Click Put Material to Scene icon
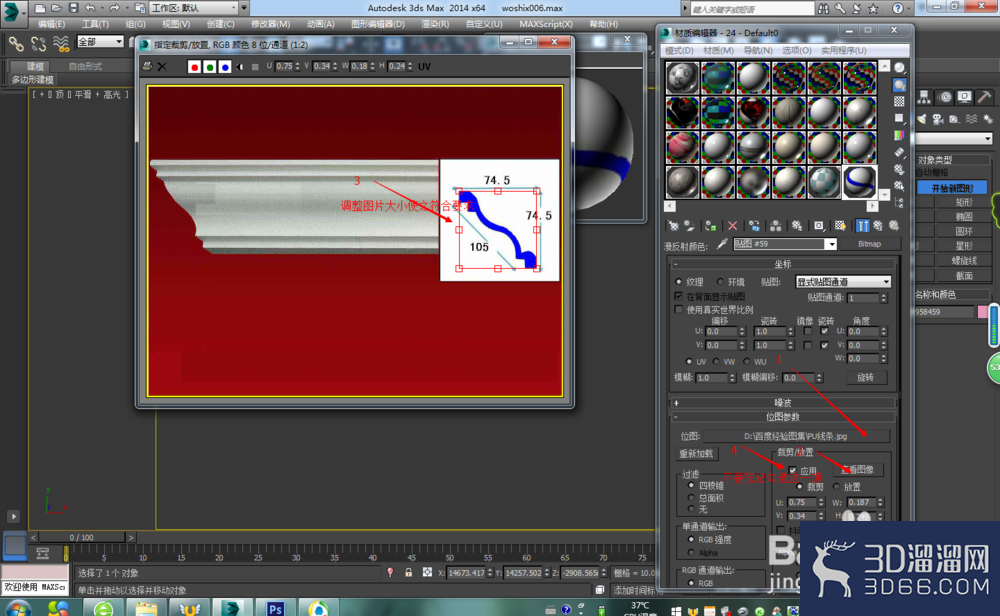The width and height of the screenshot is (1000, 616). pyautogui.click(x=689, y=226)
